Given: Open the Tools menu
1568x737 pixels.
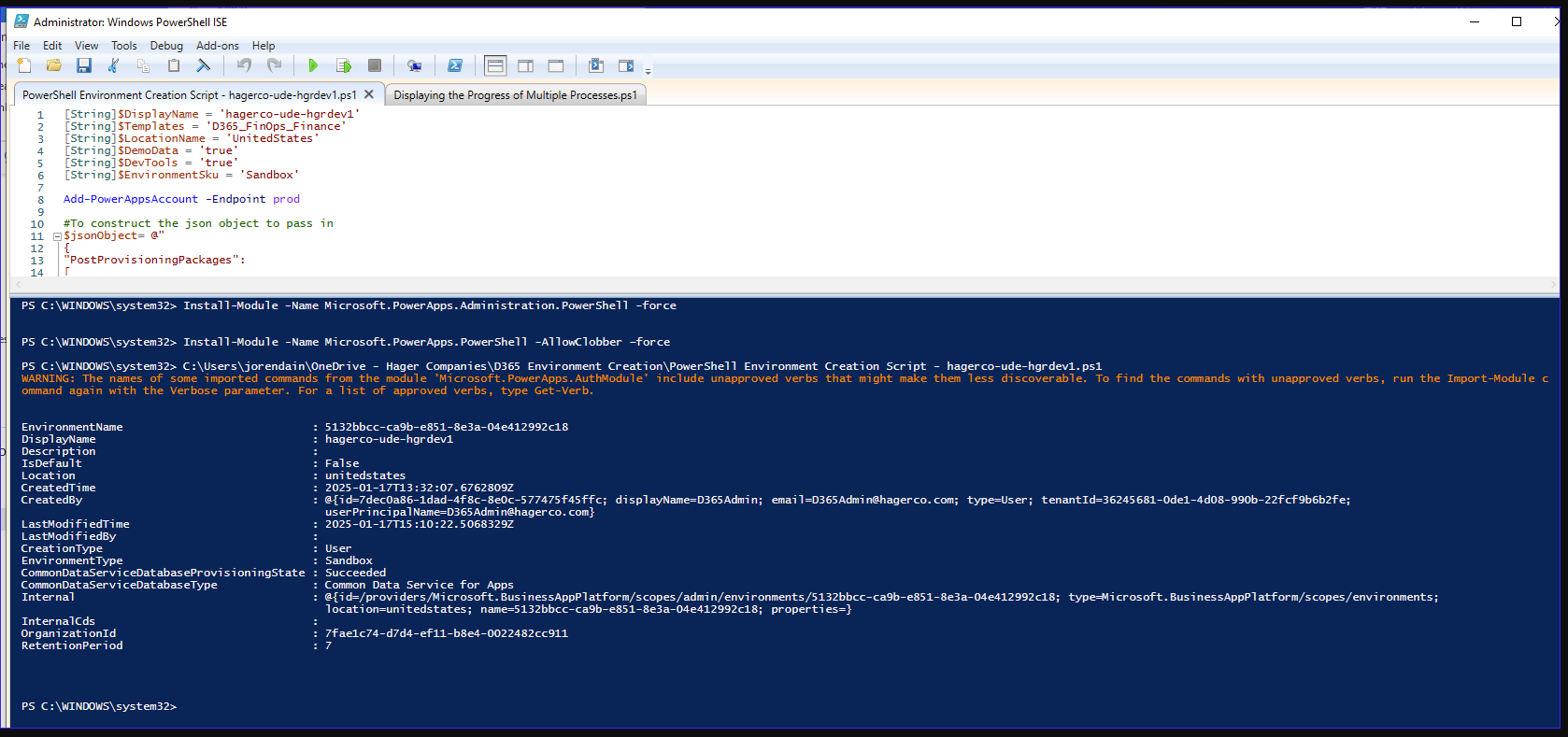Looking at the screenshot, I should pyautogui.click(x=124, y=45).
